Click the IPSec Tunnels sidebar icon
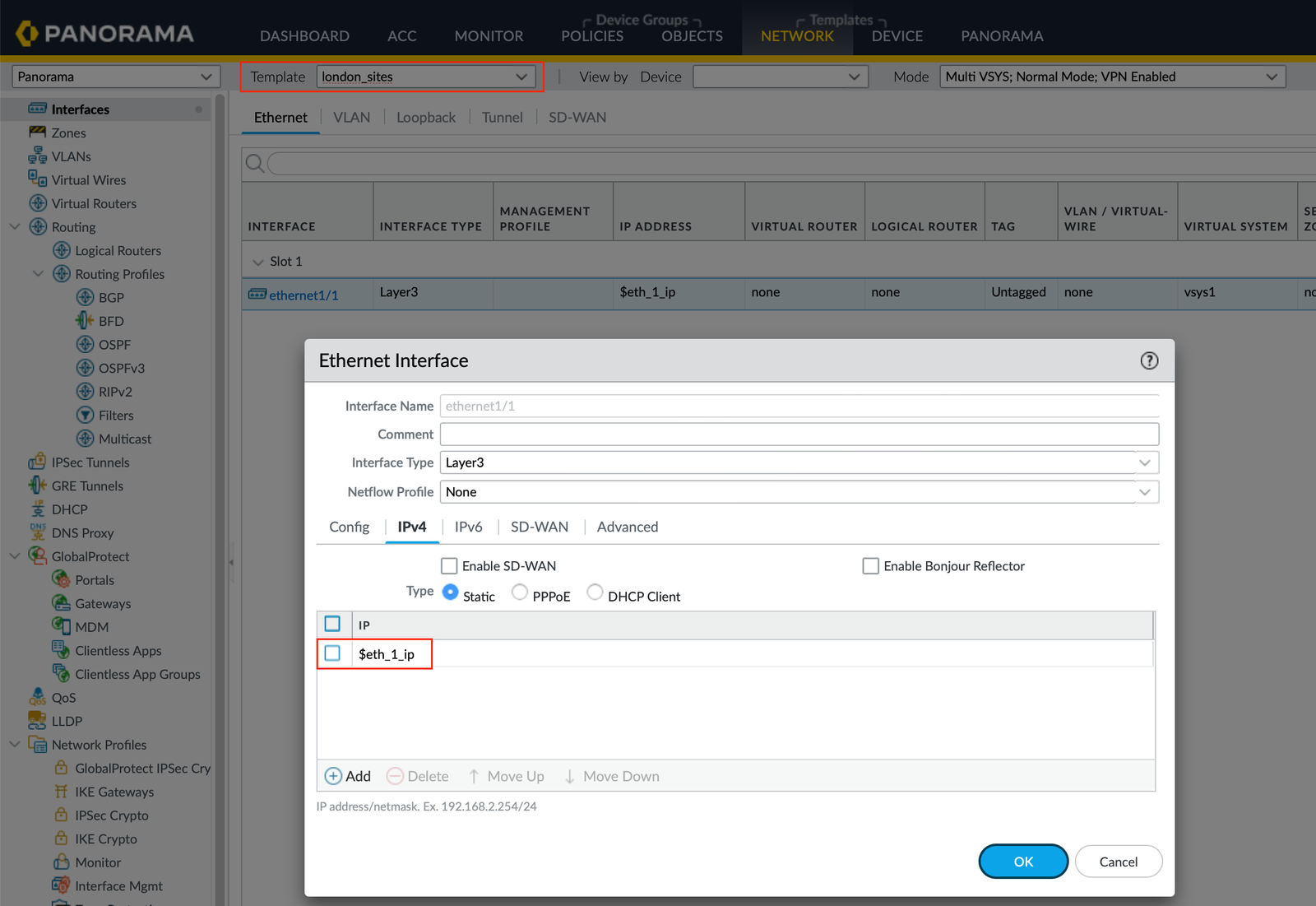Viewport: 1316px width, 906px height. [x=37, y=462]
